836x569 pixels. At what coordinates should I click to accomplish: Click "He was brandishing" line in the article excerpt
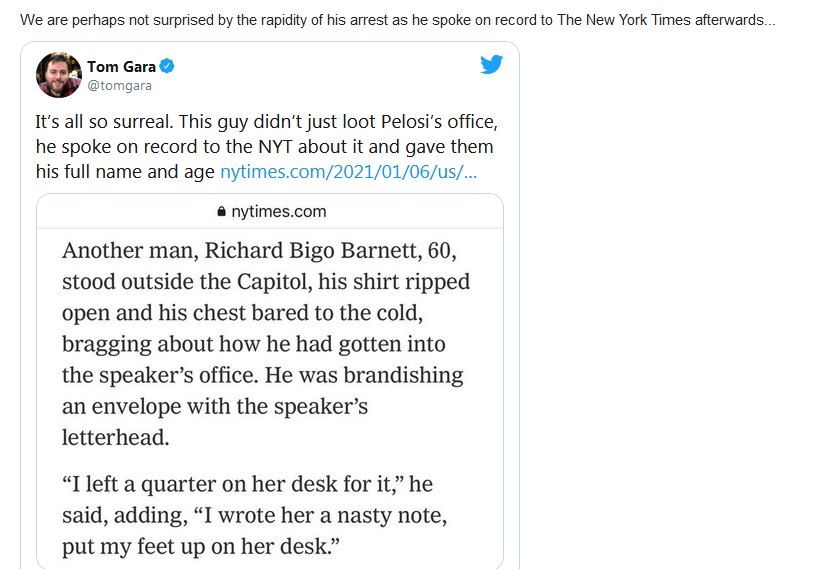(262, 375)
